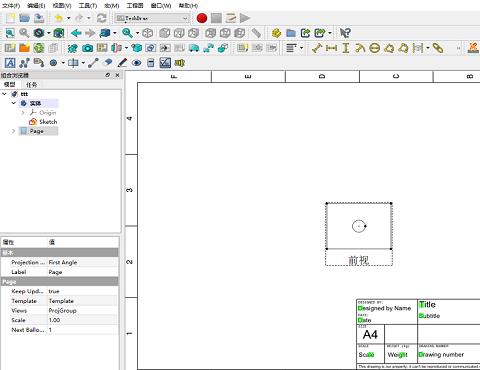Viewport: 480px width, 370px height.
Task: Show hidden toolbar items via overflow chevron
Action: (x=459, y=48)
